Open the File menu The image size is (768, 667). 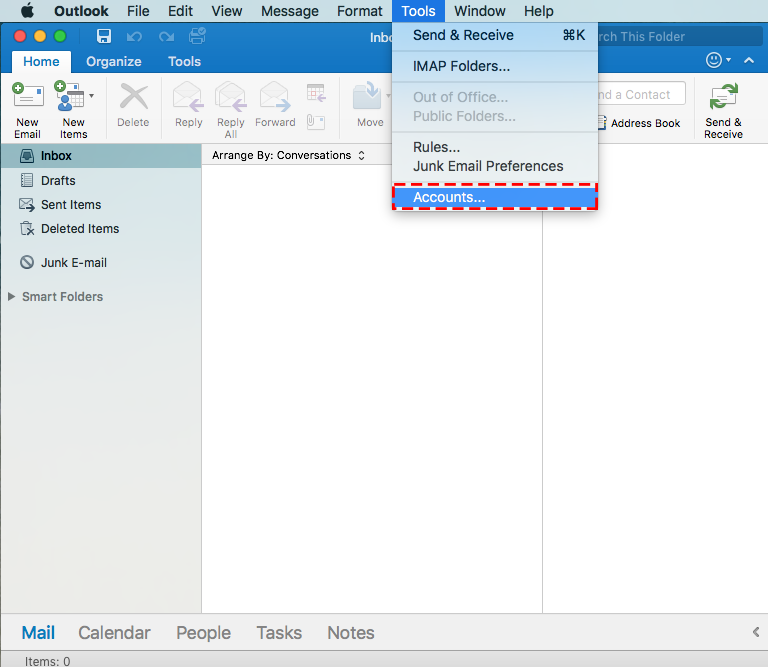click(x=138, y=11)
